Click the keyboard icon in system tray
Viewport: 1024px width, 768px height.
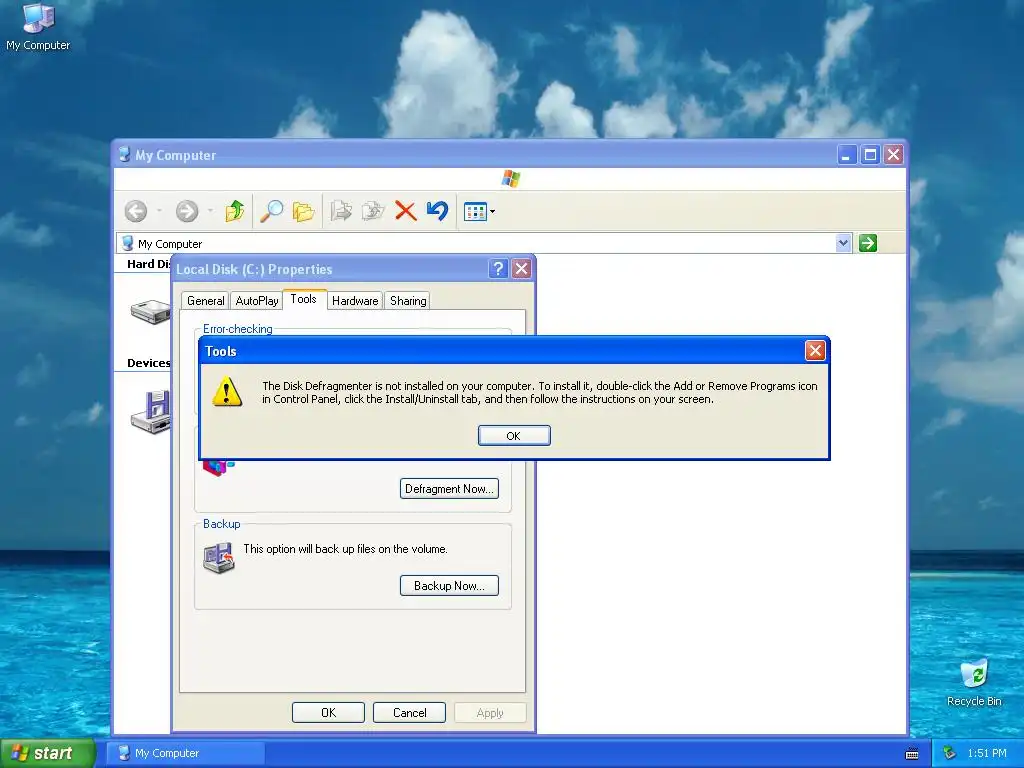(x=912, y=754)
